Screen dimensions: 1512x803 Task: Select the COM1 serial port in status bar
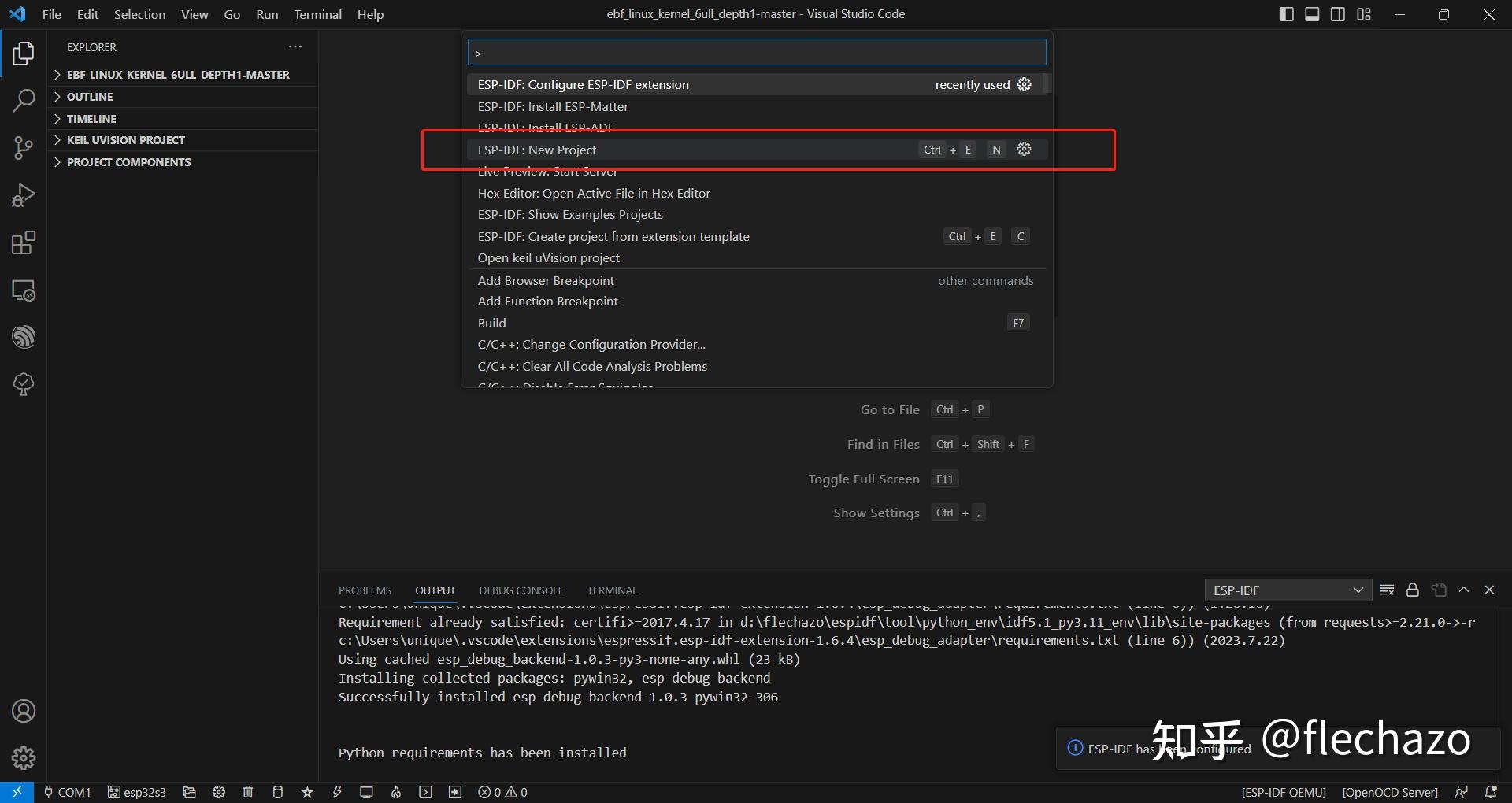click(67, 792)
